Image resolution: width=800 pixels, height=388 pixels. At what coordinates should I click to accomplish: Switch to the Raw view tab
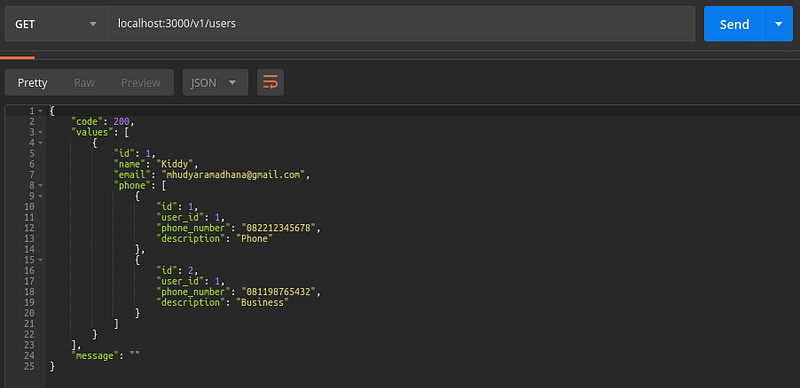(x=84, y=83)
